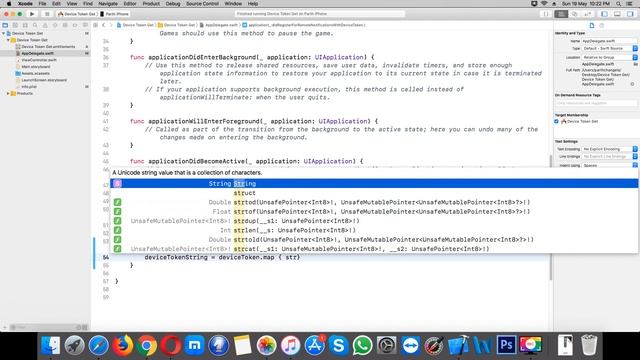Open the file Type dropdown
This screenshot has height=360, width=640.
(x=609, y=49)
